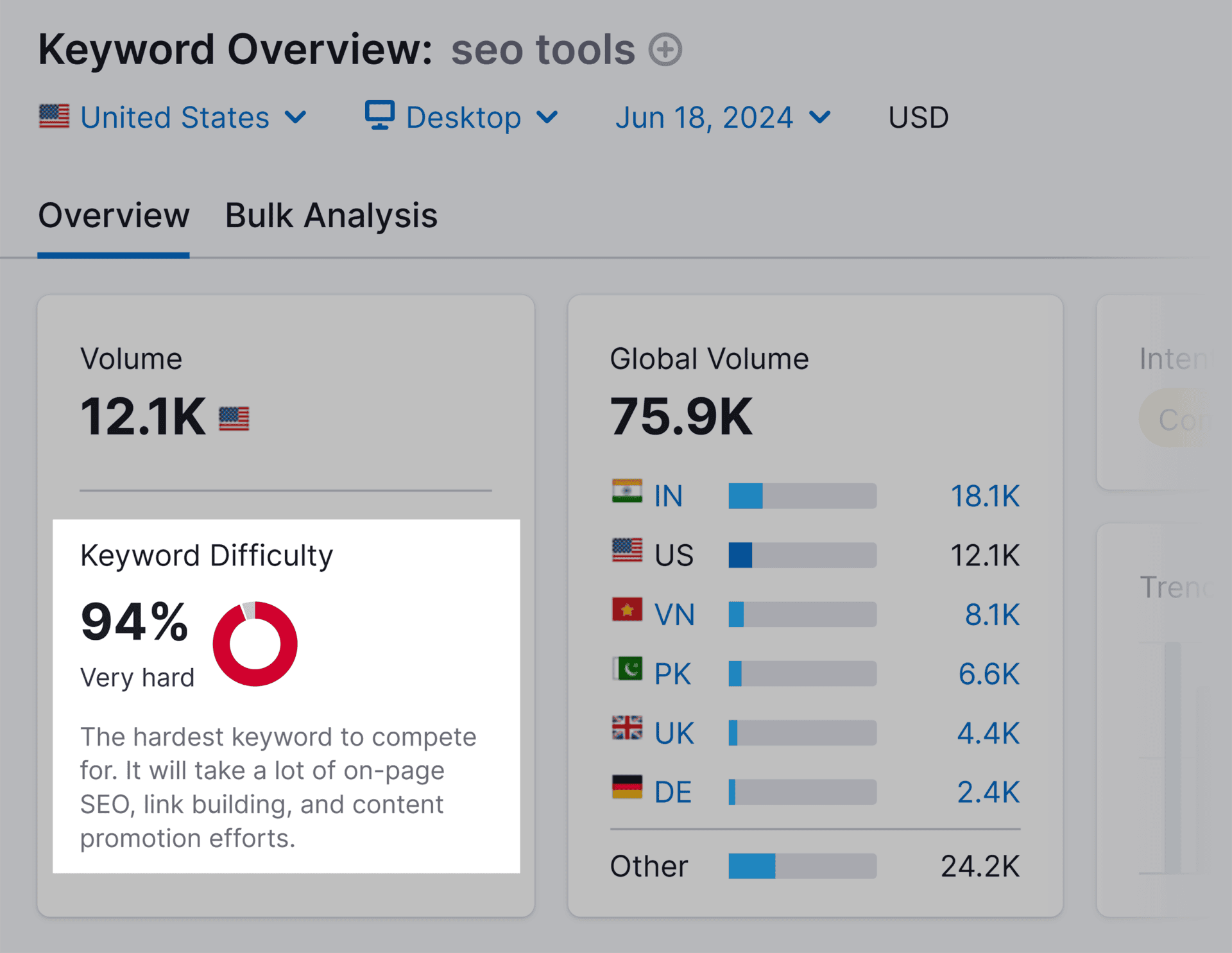Switch to the Bulk Analysis tab

pos(330,216)
